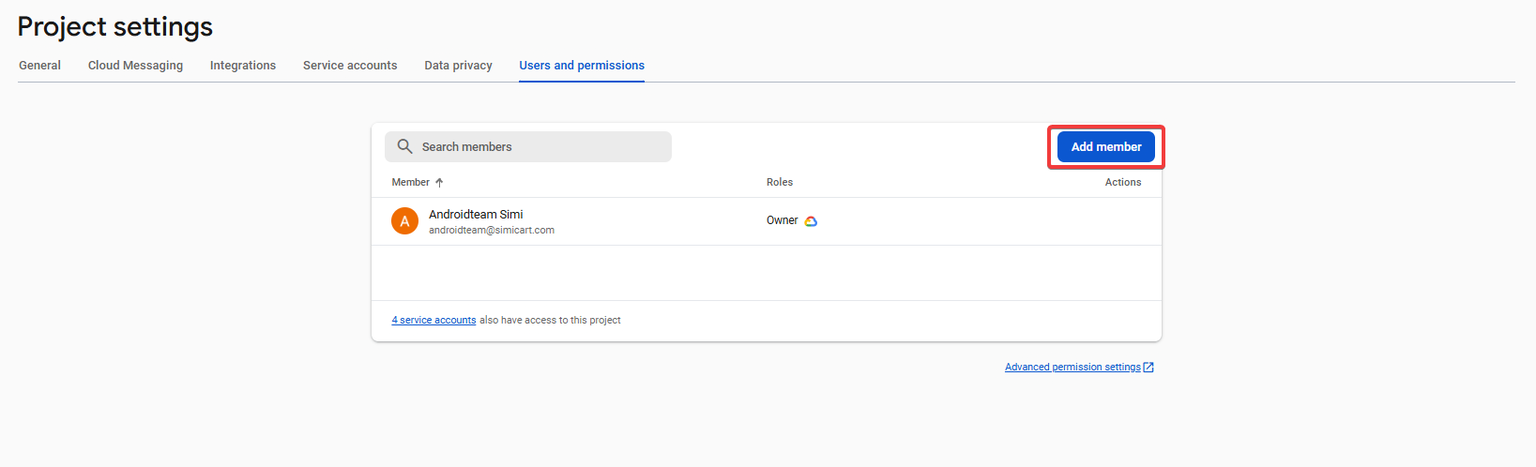
Task: Select the Data privacy tab
Action: 458,65
